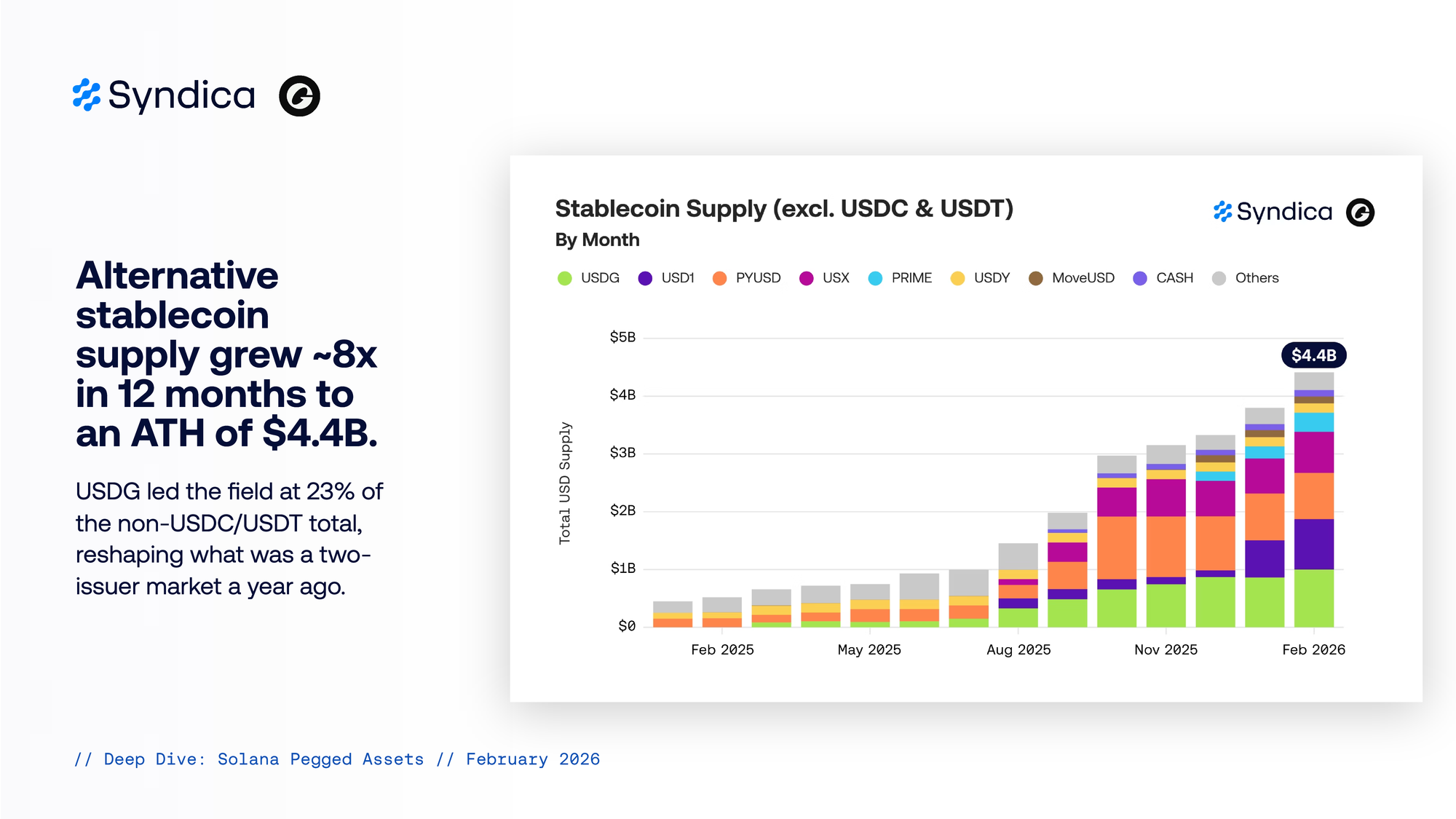Viewport: 1456px width, 819px height.
Task: Click the Deep Dive footer text
Action: 337,759
